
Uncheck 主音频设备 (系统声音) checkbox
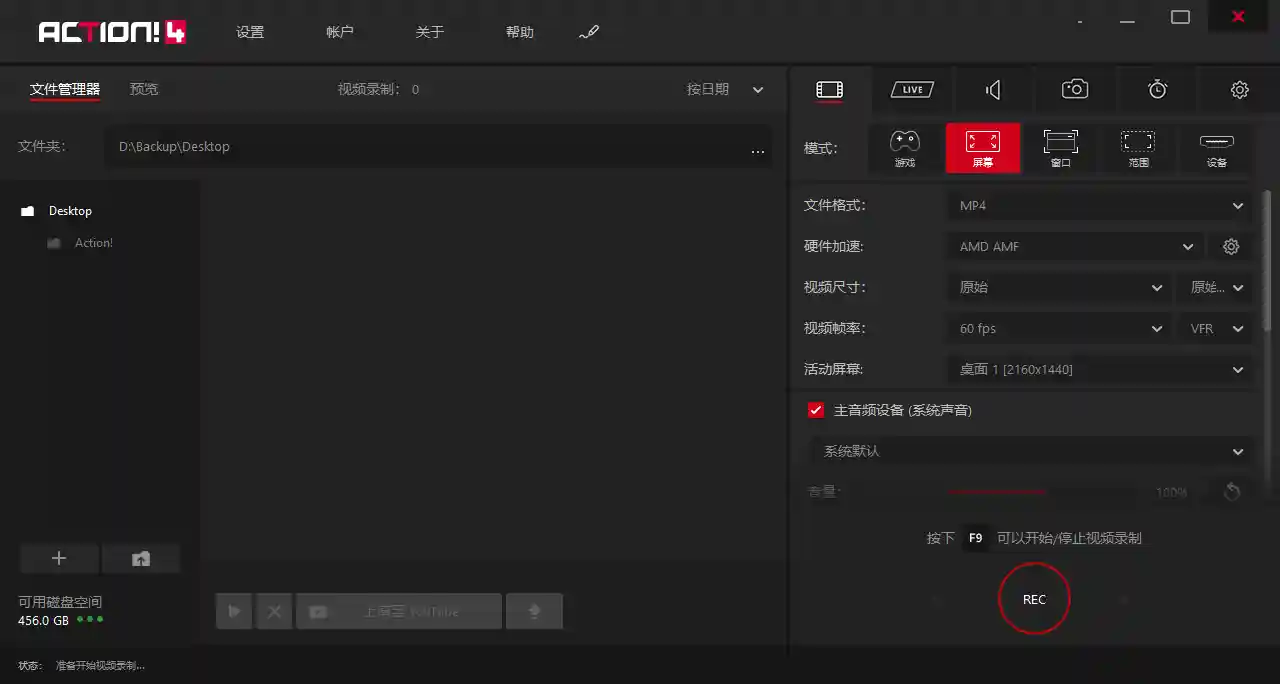click(816, 409)
